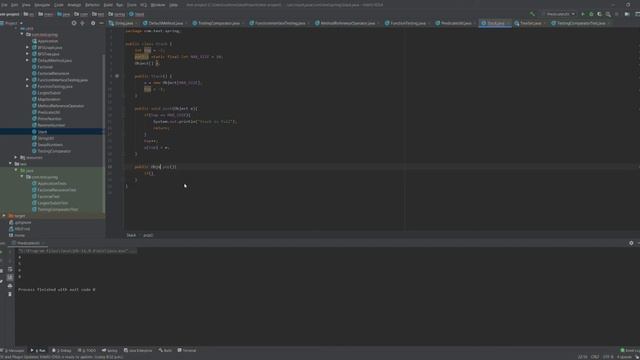Click the 'pop()' breadcrumb below the editor
Screen dimensions: 640x360
point(148,235)
